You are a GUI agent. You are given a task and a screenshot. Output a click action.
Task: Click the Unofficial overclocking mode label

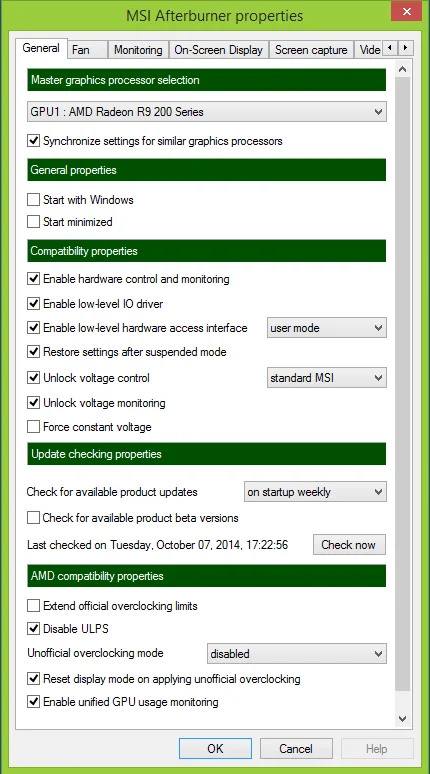pos(95,653)
